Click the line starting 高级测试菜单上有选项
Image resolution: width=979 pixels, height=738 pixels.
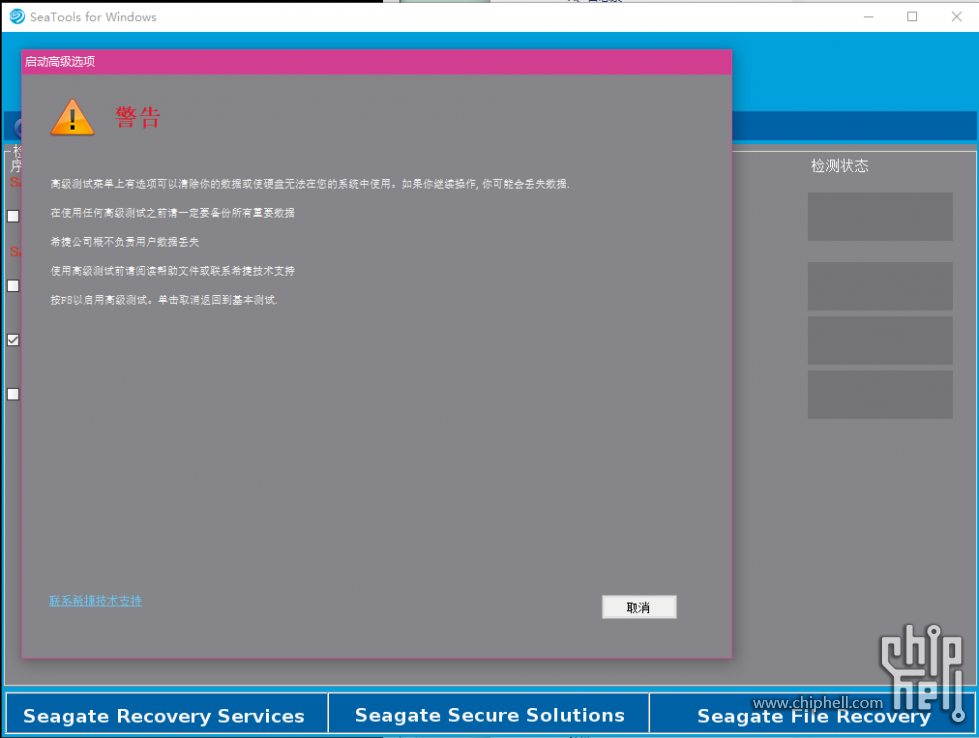(310, 184)
